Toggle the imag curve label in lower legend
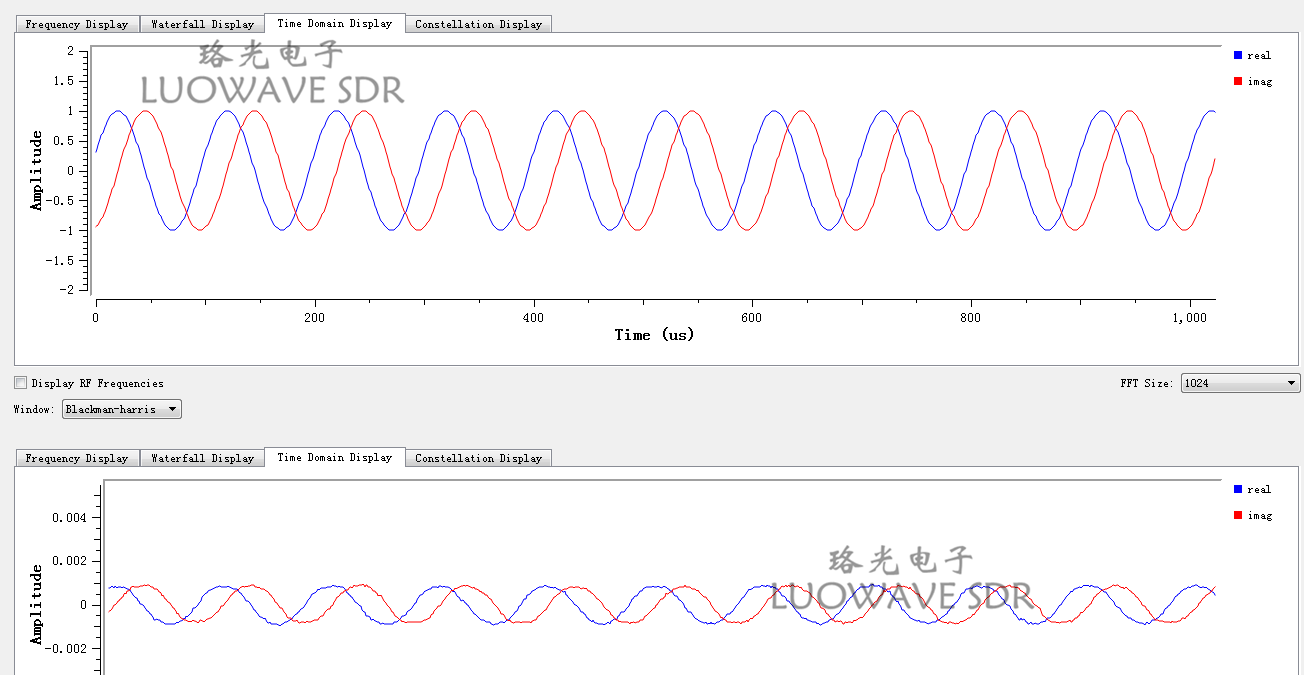This screenshot has width=1304, height=675. pyautogui.click(x=1259, y=516)
